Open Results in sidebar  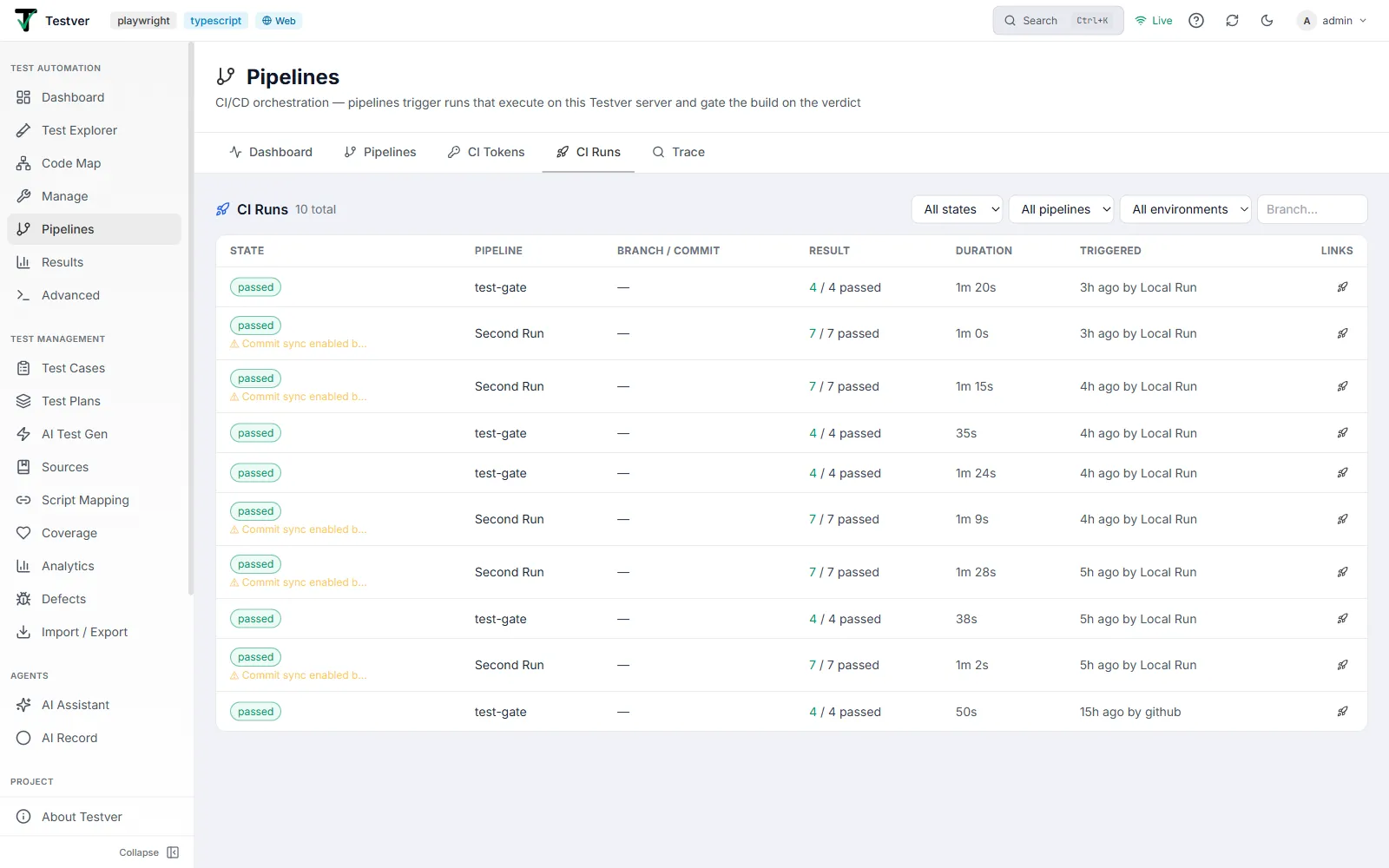[94, 262]
